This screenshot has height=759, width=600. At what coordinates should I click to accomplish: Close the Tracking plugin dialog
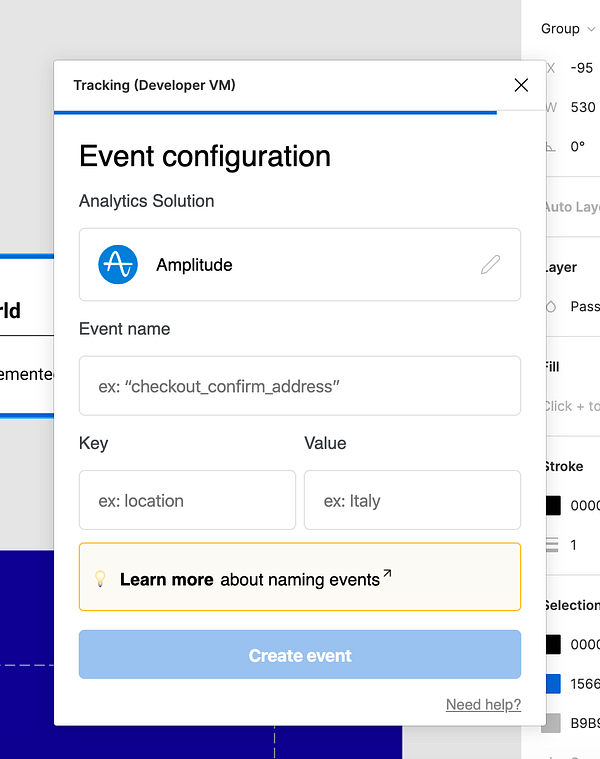click(x=521, y=85)
